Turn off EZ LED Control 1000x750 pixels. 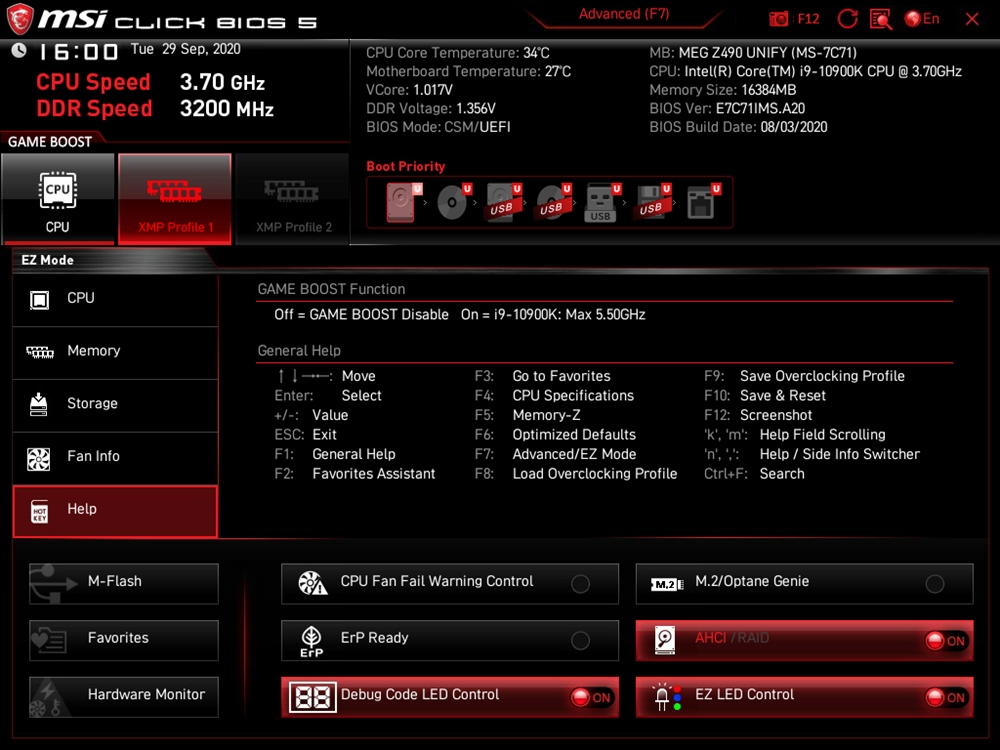[947, 698]
